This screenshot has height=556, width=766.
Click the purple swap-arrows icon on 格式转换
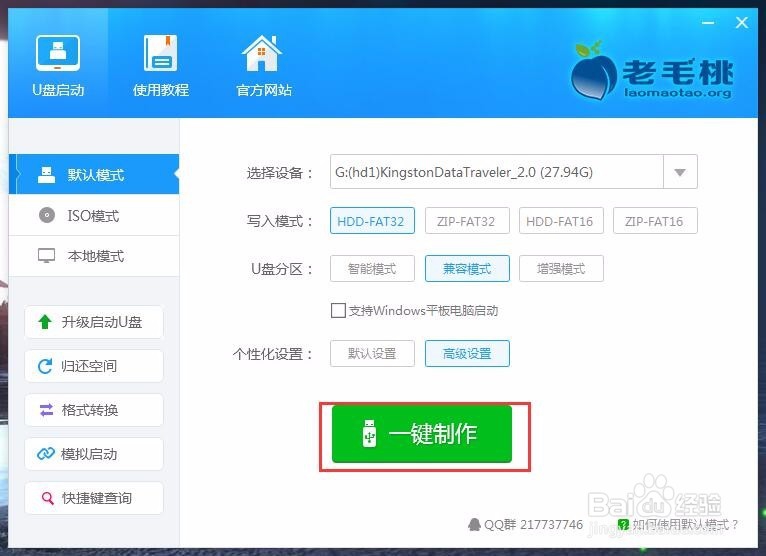pyautogui.click(x=46, y=410)
